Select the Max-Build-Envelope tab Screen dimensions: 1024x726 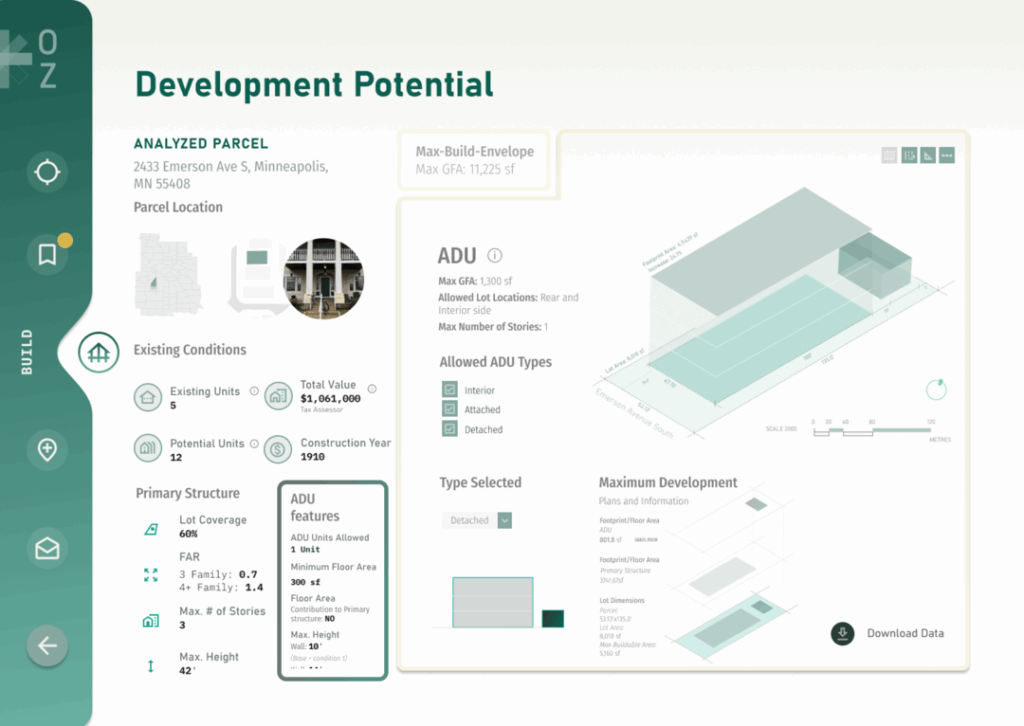(x=474, y=160)
